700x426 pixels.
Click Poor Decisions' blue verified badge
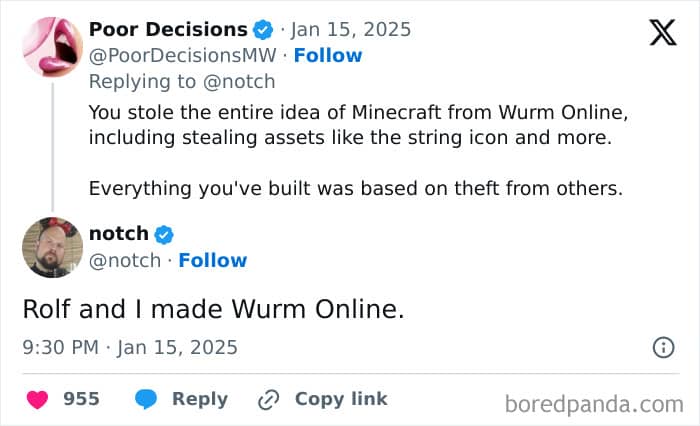264,30
